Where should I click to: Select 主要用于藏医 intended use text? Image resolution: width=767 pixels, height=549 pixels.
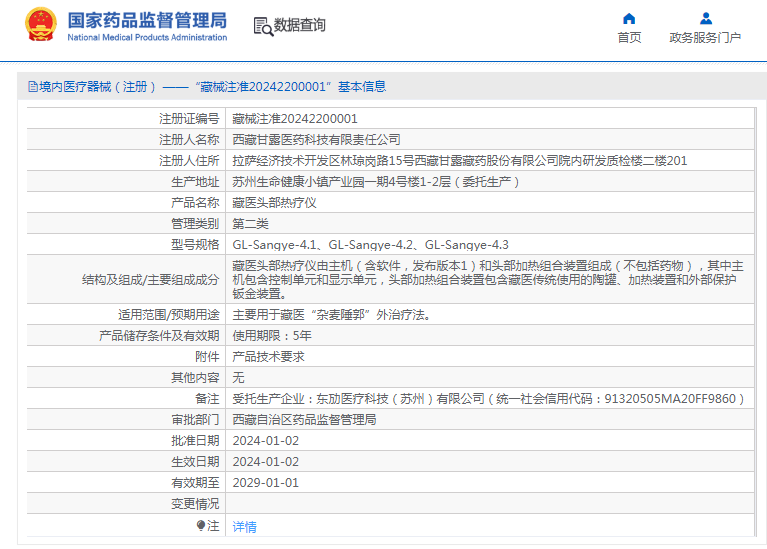click(x=332, y=315)
